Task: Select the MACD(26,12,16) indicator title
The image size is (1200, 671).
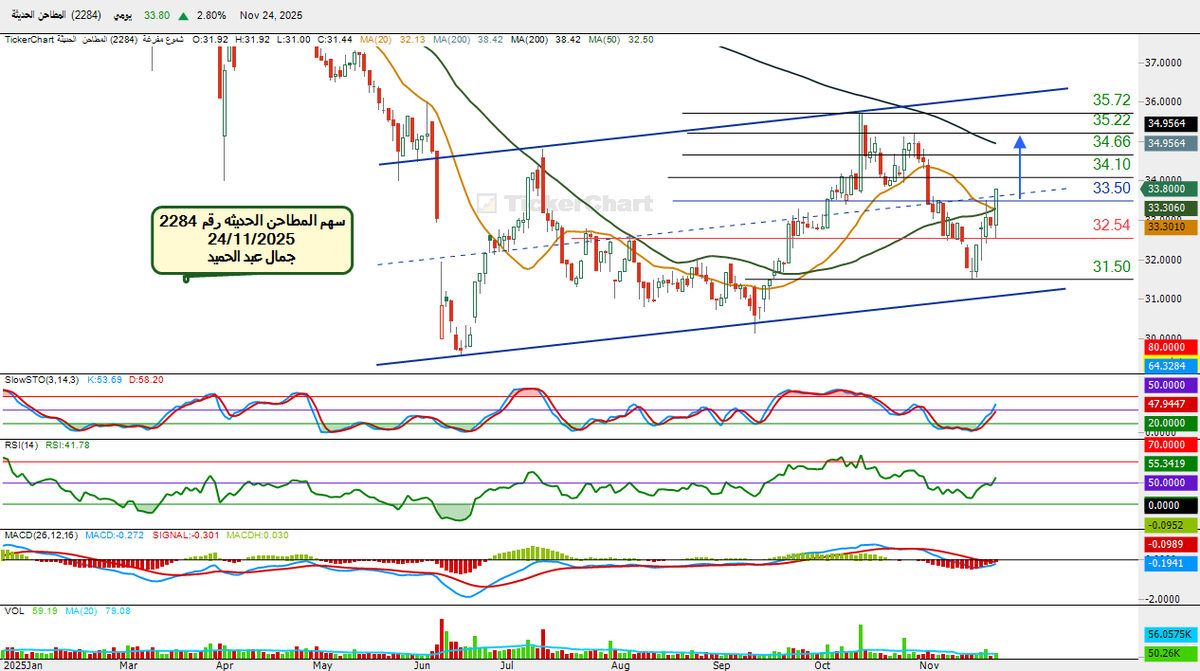Action: pyautogui.click(x=40, y=535)
